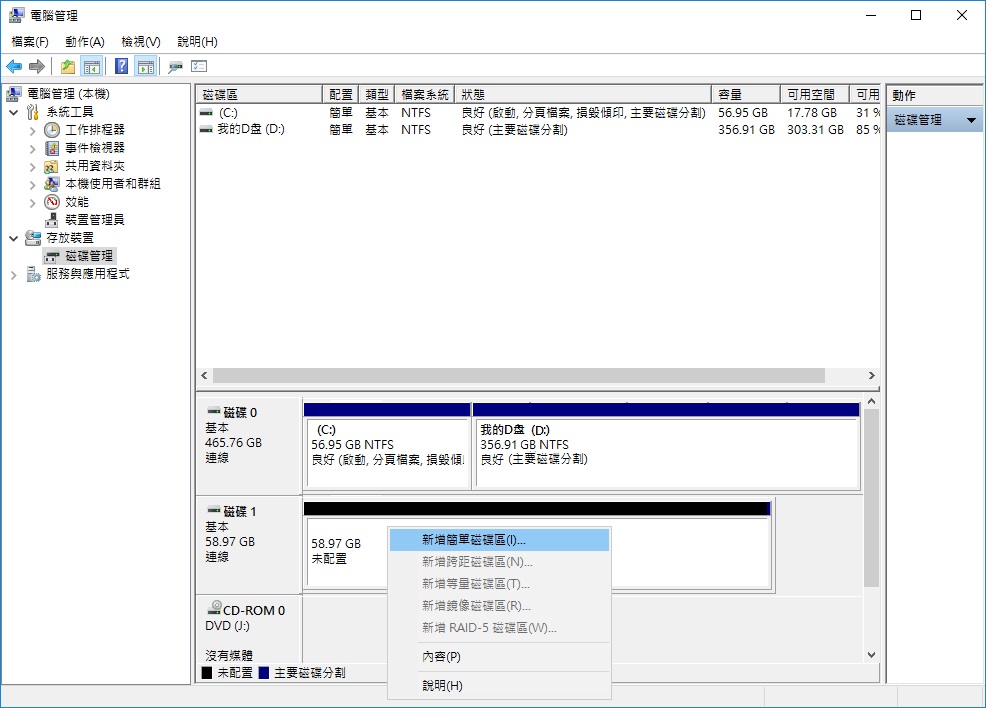The width and height of the screenshot is (986, 708).
Task: Click the 共用資料夾 icon
Action: coord(52,166)
